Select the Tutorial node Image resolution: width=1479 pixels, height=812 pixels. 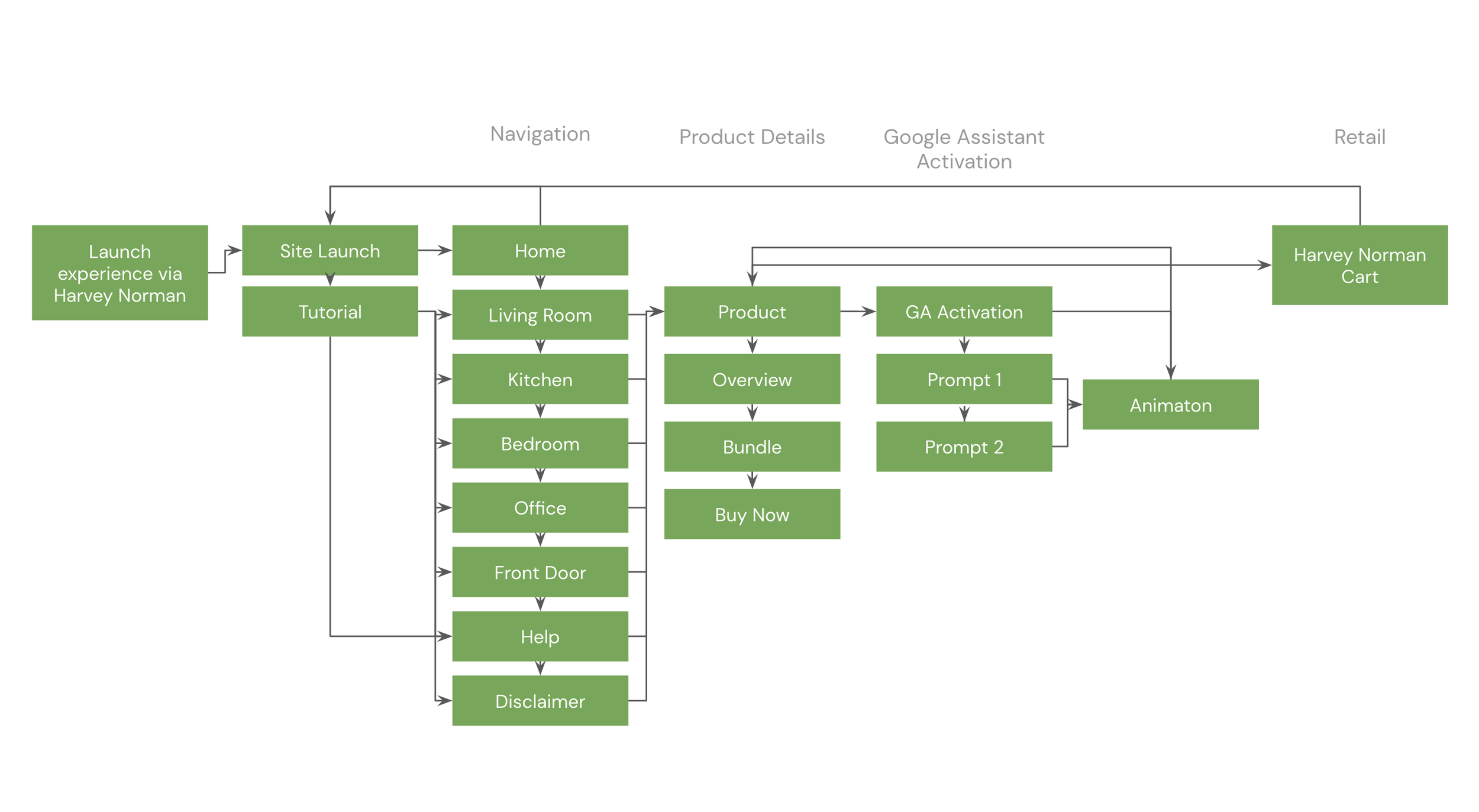[x=330, y=311]
